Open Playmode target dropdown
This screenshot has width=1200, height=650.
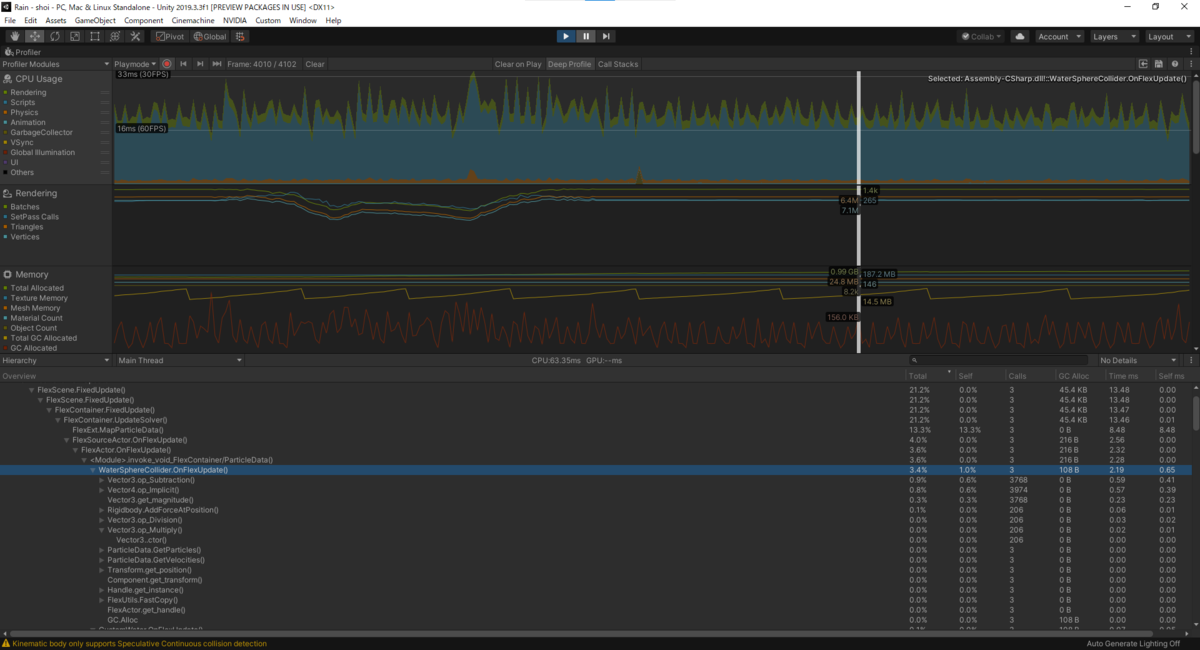pyautogui.click(x=136, y=64)
